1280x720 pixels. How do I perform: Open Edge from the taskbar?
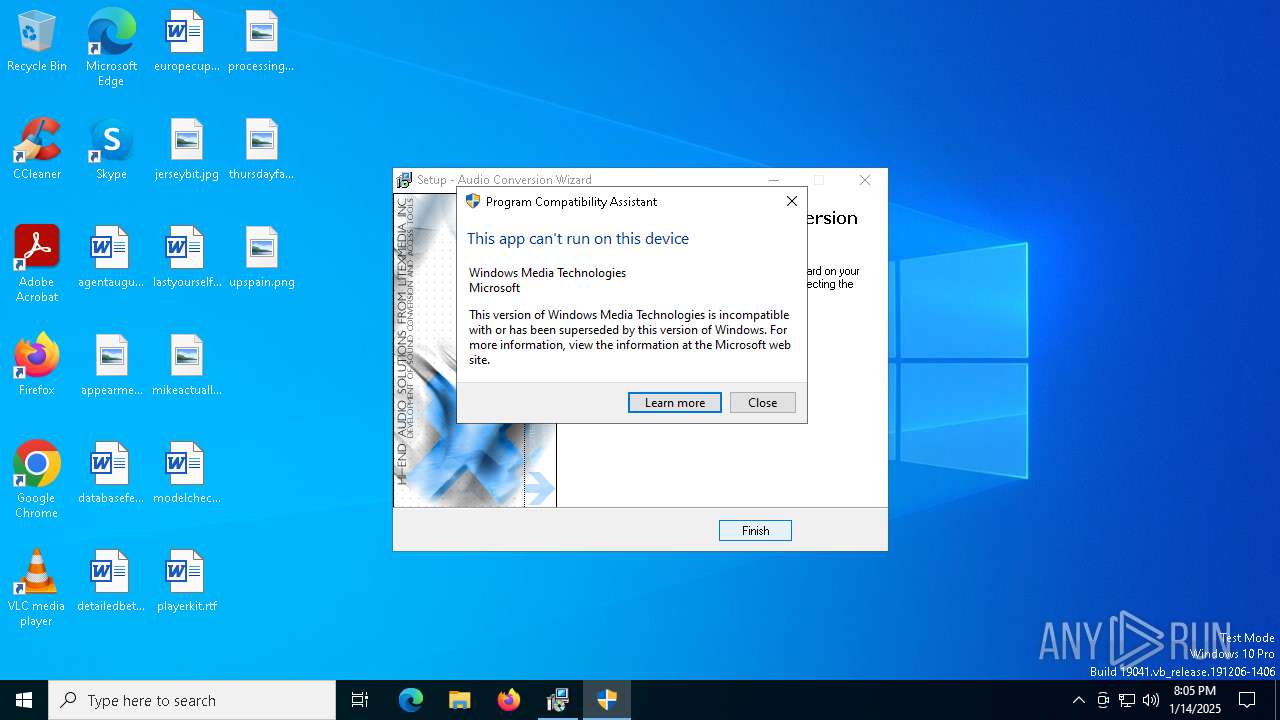click(411, 700)
